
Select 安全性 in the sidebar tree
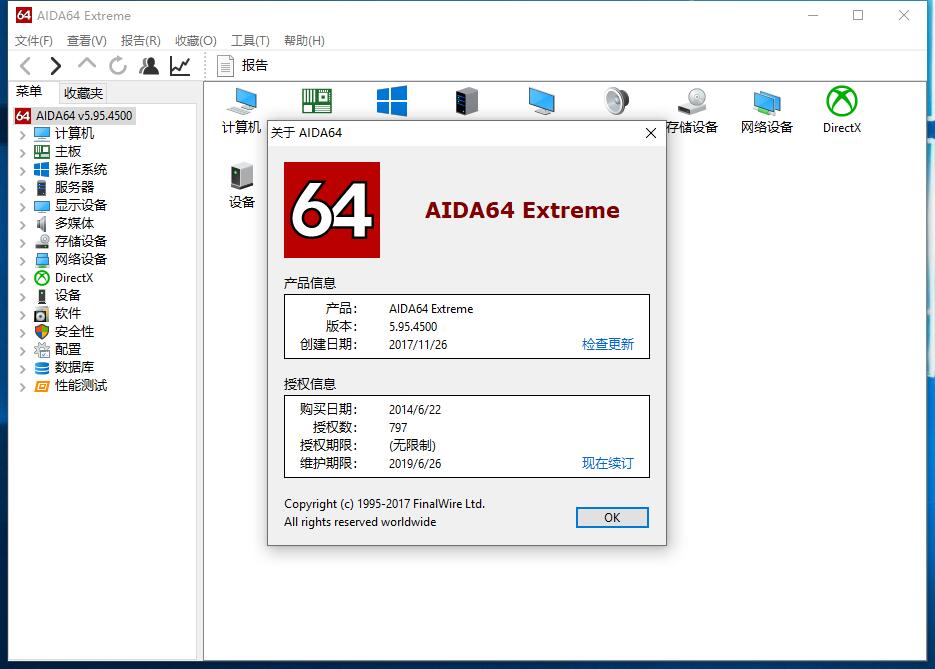click(x=74, y=332)
